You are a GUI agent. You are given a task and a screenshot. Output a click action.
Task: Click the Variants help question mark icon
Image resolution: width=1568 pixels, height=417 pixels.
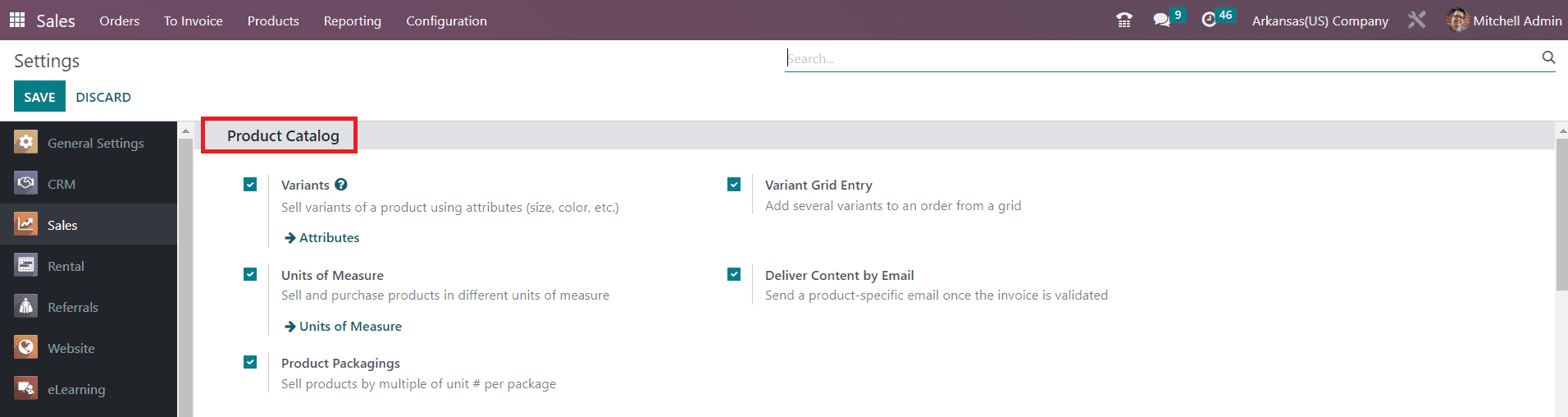click(x=341, y=185)
